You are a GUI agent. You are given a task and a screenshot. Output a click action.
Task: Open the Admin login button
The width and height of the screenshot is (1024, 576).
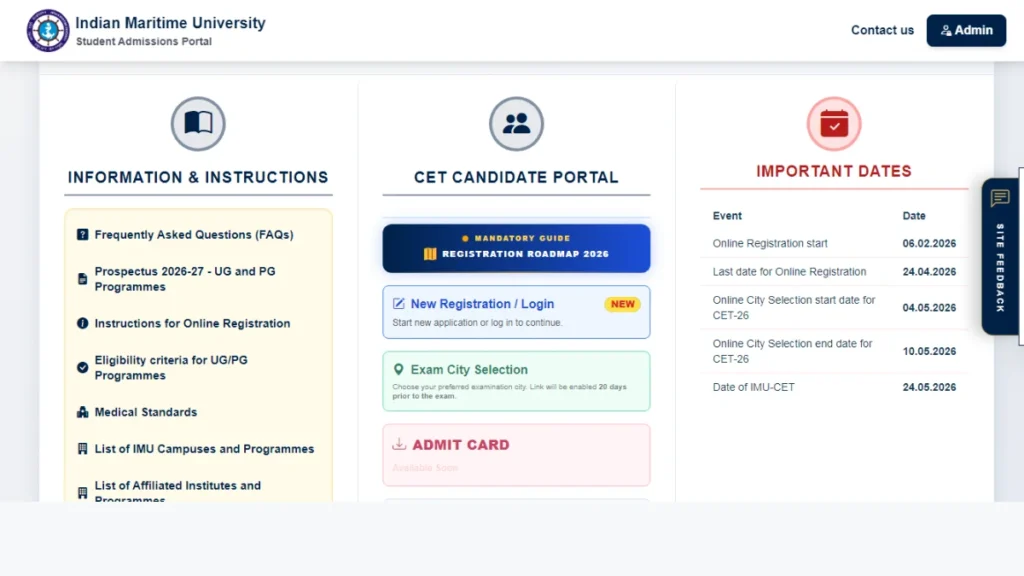click(x=965, y=30)
